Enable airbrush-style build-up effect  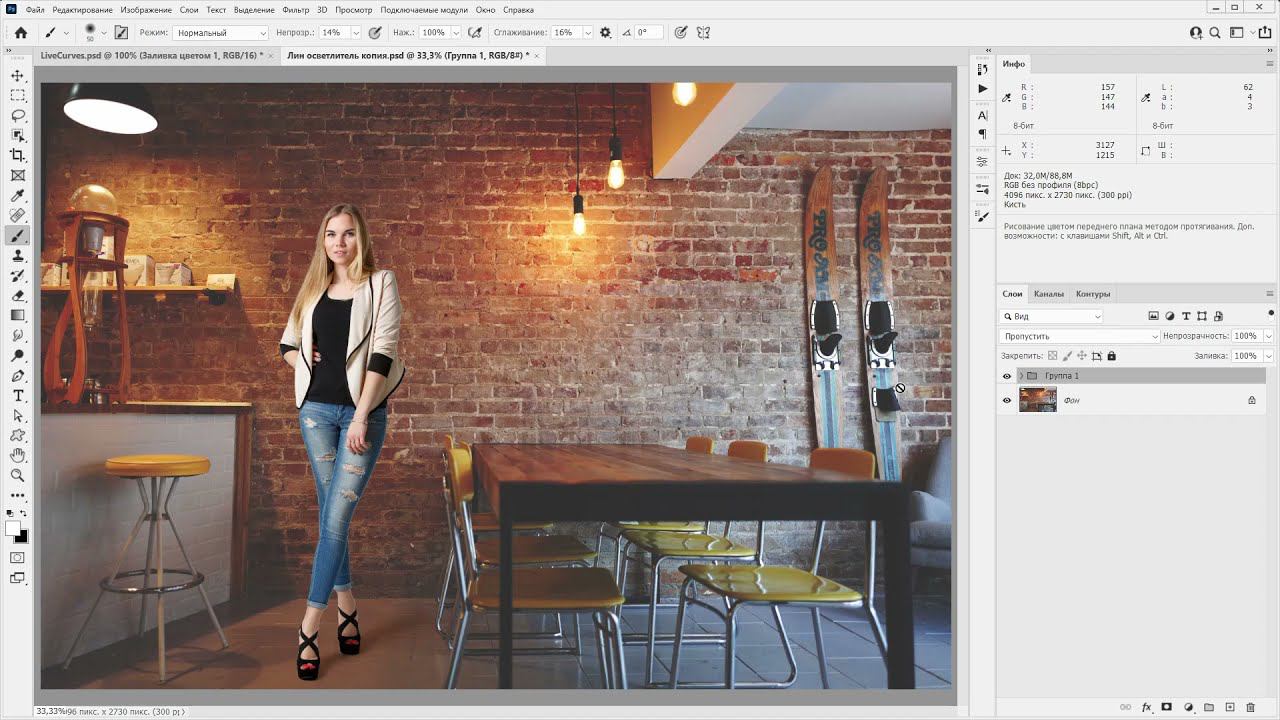pyautogui.click(x=475, y=33)
